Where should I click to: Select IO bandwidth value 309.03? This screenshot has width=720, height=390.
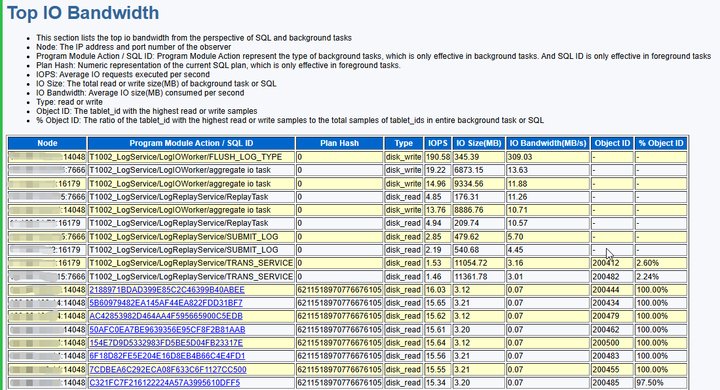(520, 157)
